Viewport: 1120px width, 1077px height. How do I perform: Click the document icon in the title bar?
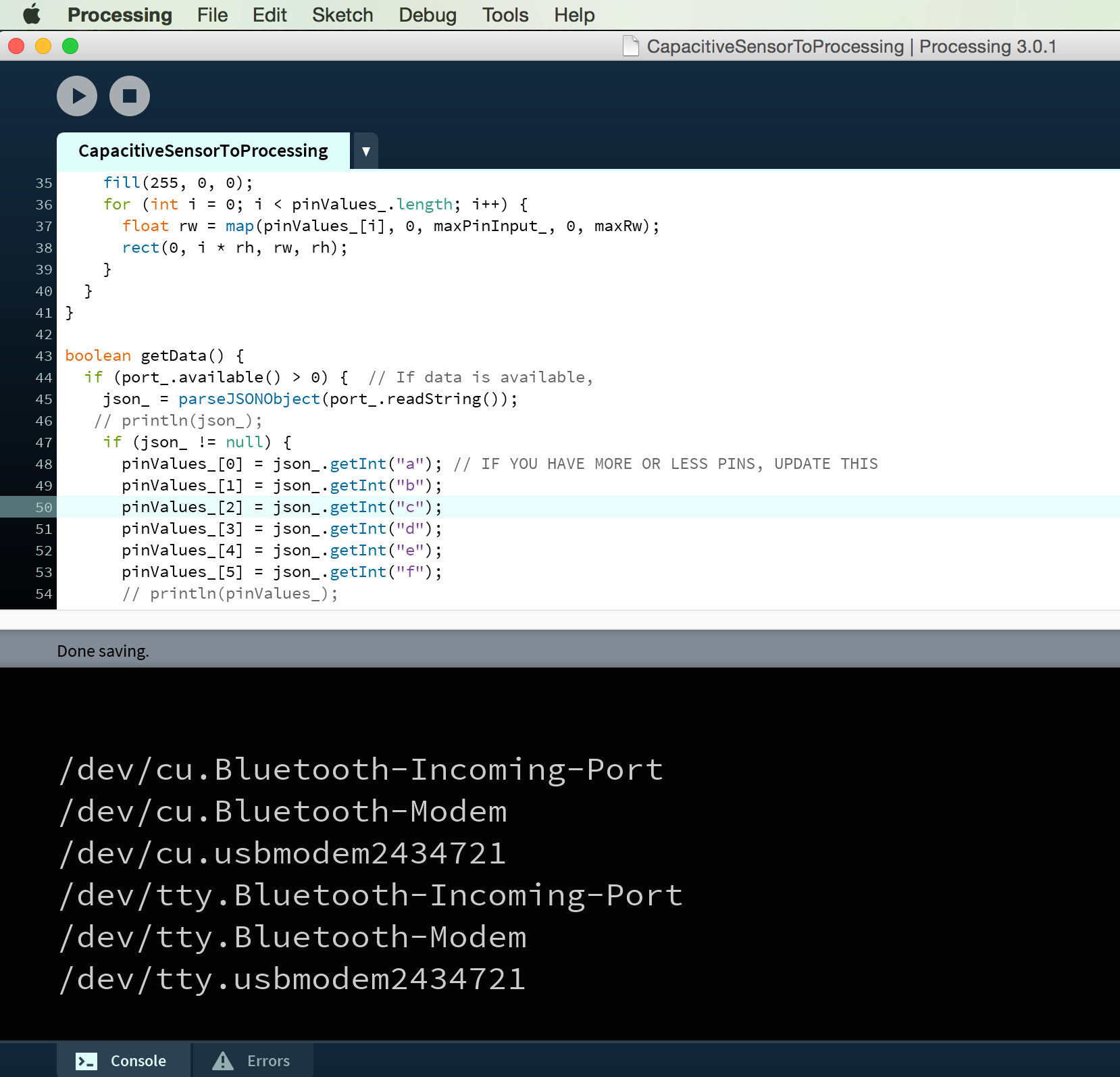click(631, 46)
